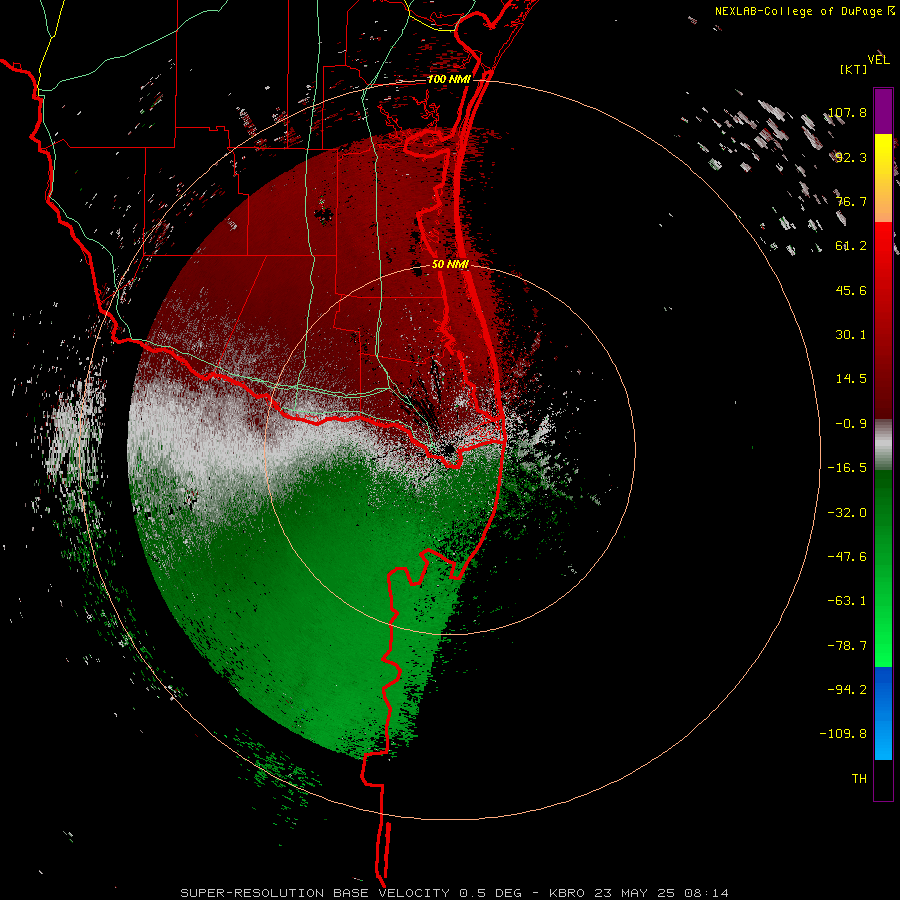This screenshot has height=900, width=900.
Task: Click the product title caption at bottom
Action: (x=455, y=893)
